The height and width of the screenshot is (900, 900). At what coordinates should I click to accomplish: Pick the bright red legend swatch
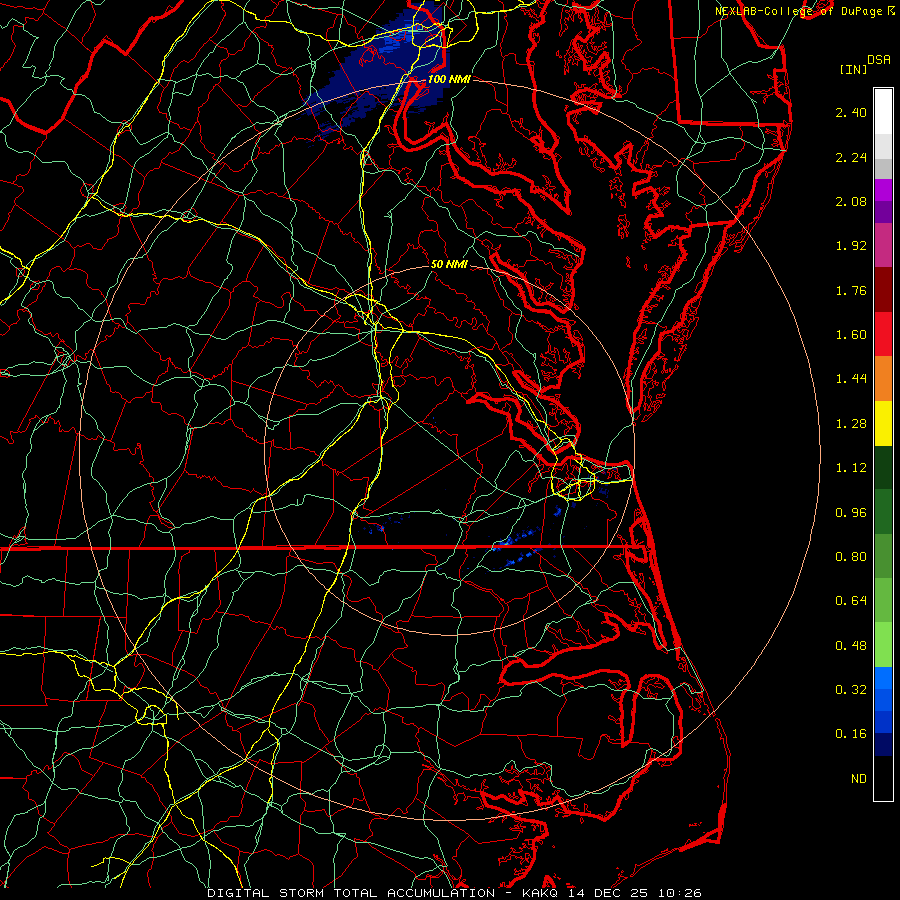point(883,334)
